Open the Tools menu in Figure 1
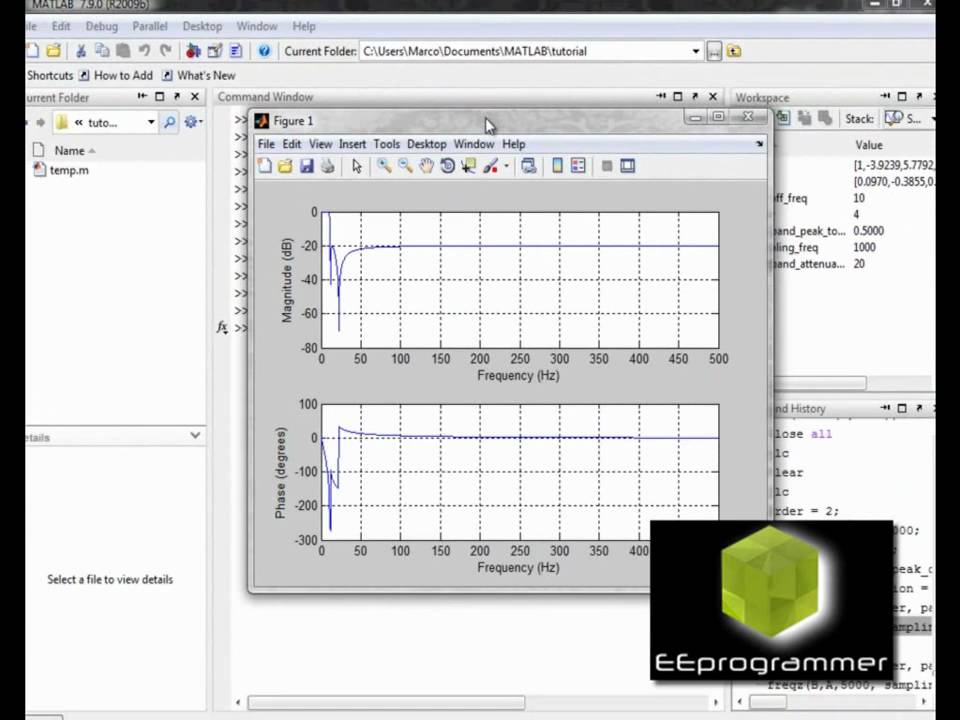 tap(387, 144)
